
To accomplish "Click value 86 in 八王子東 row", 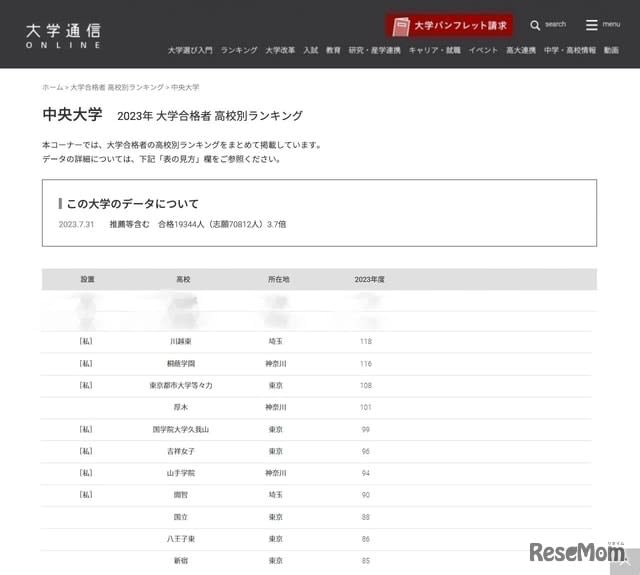I will [x=366, y=539].
